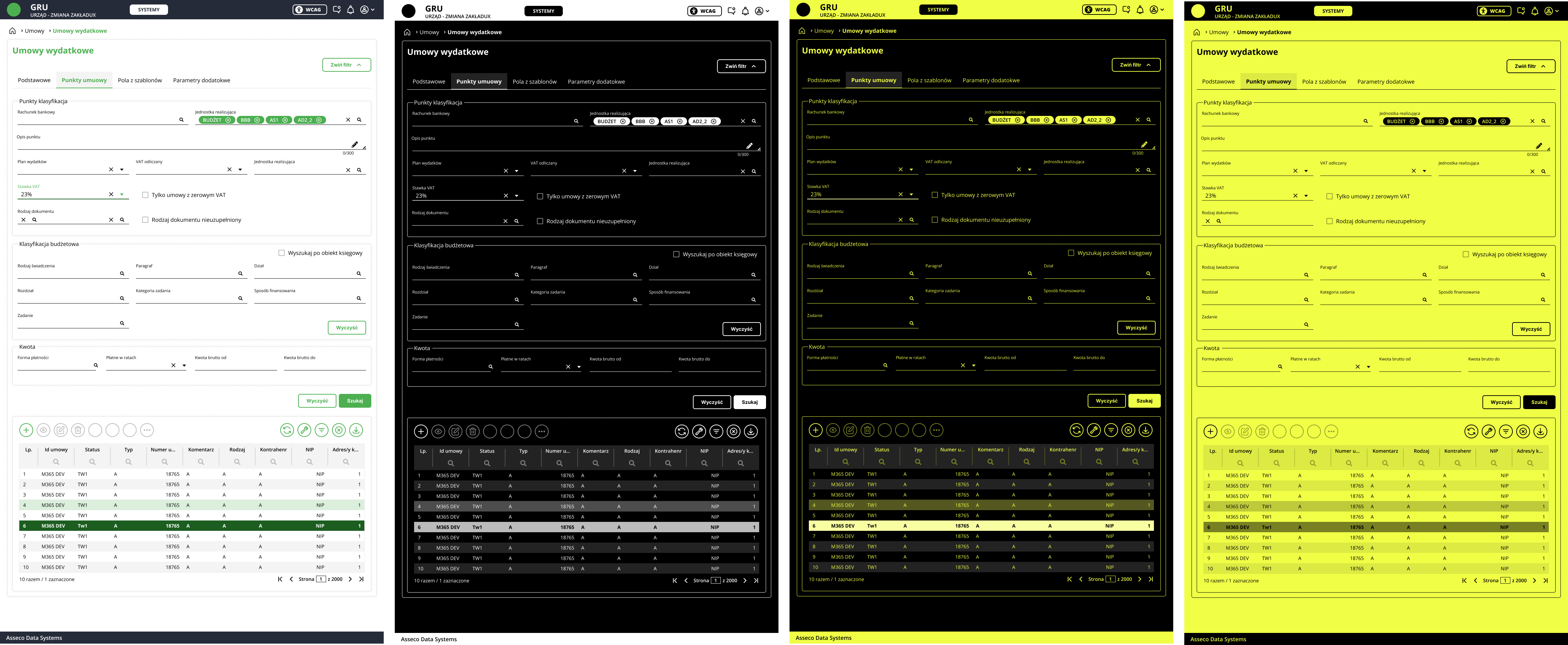Image resolution: width=1568 pixels, height=645 pixels.
Task: Collapse filter with 'Zwiń filtr' in black-and-yellow-text panel
Action: tap(1136, 64)
